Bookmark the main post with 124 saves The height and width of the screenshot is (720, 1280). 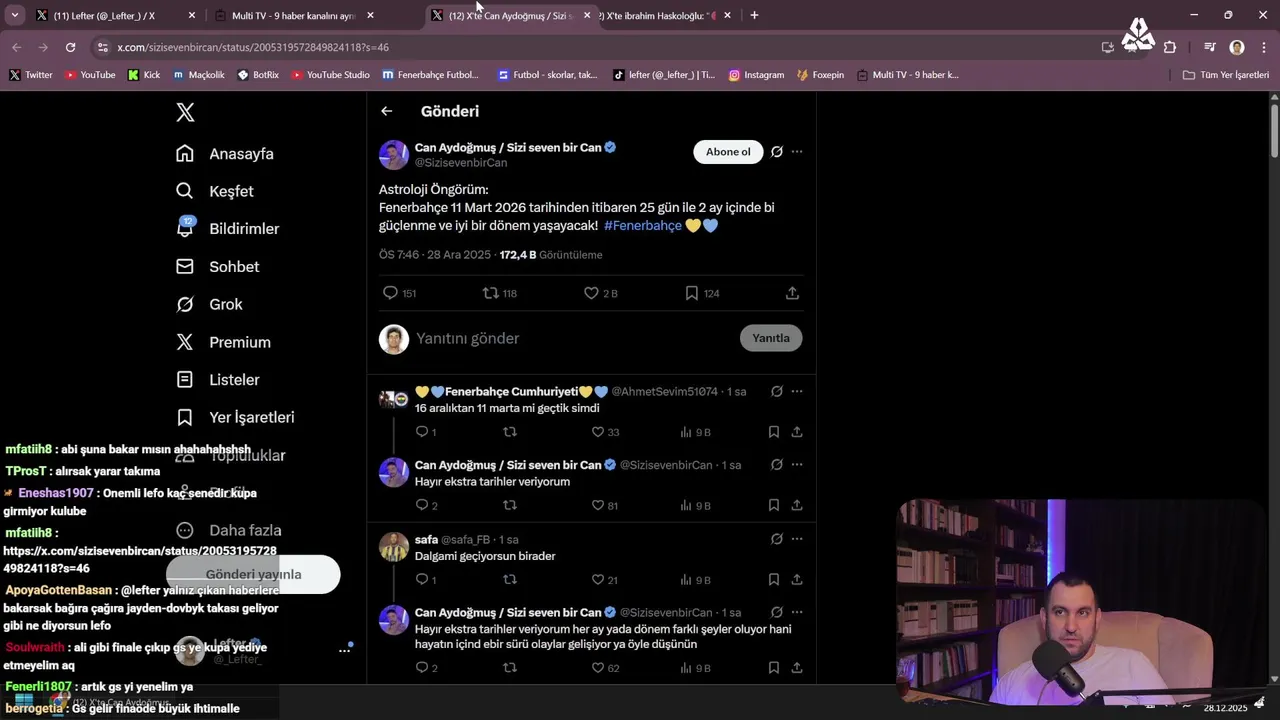(702, 293)
